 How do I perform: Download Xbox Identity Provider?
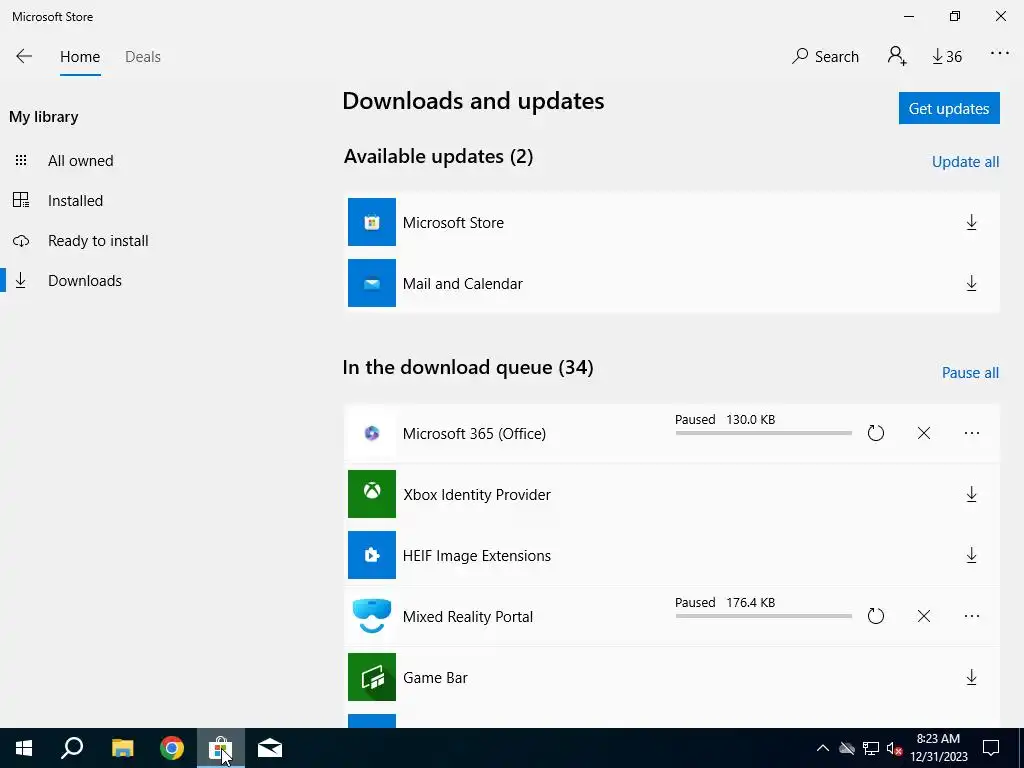(971, 494)
